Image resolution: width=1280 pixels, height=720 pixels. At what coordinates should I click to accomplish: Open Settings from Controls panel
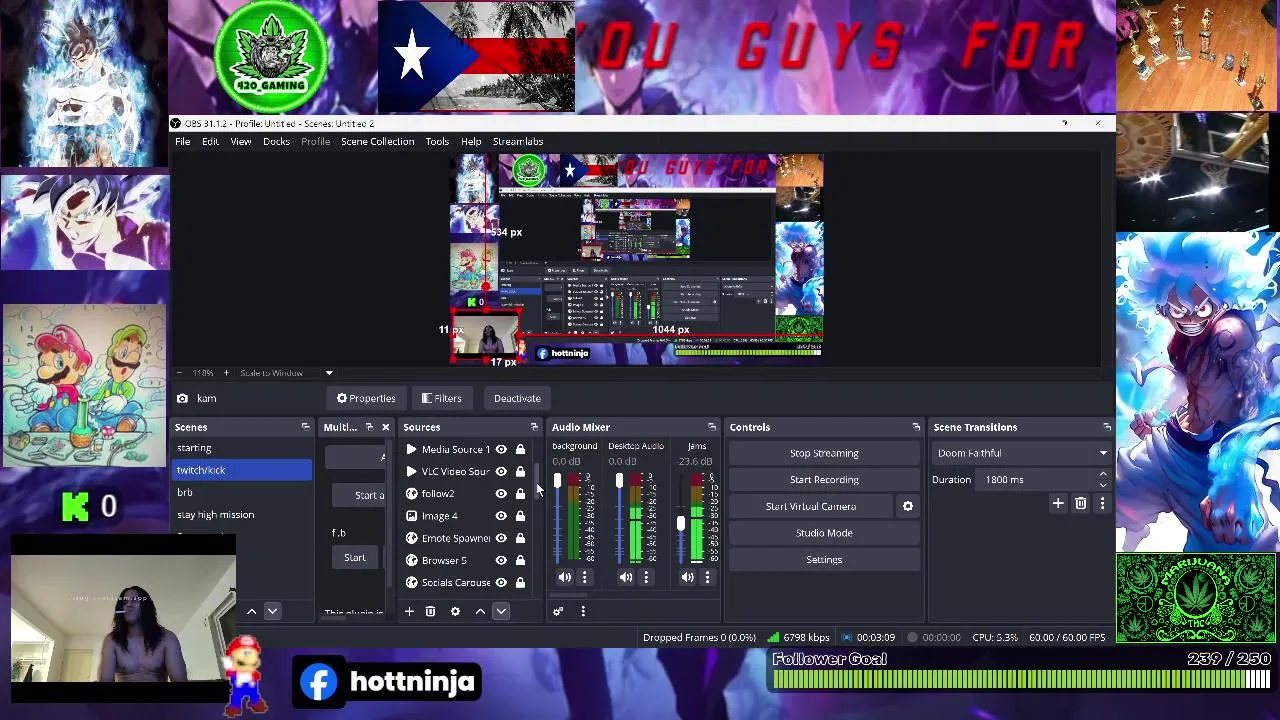click(x=824, y=560)
